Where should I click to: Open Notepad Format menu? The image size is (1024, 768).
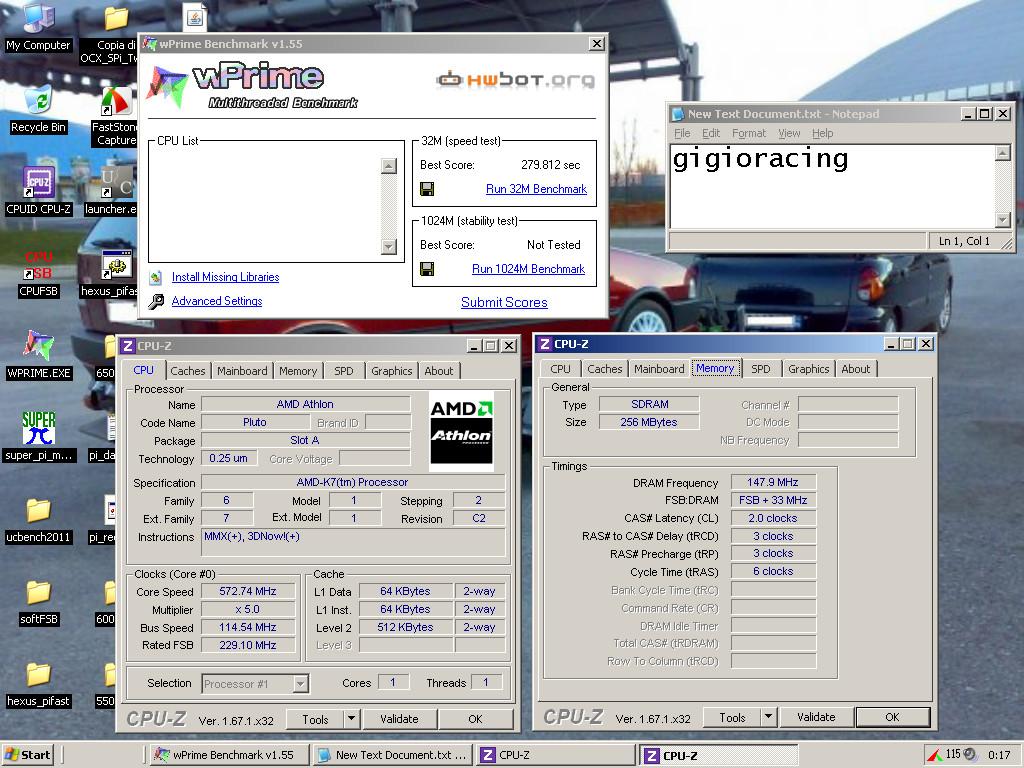click(x=748, y=133)
